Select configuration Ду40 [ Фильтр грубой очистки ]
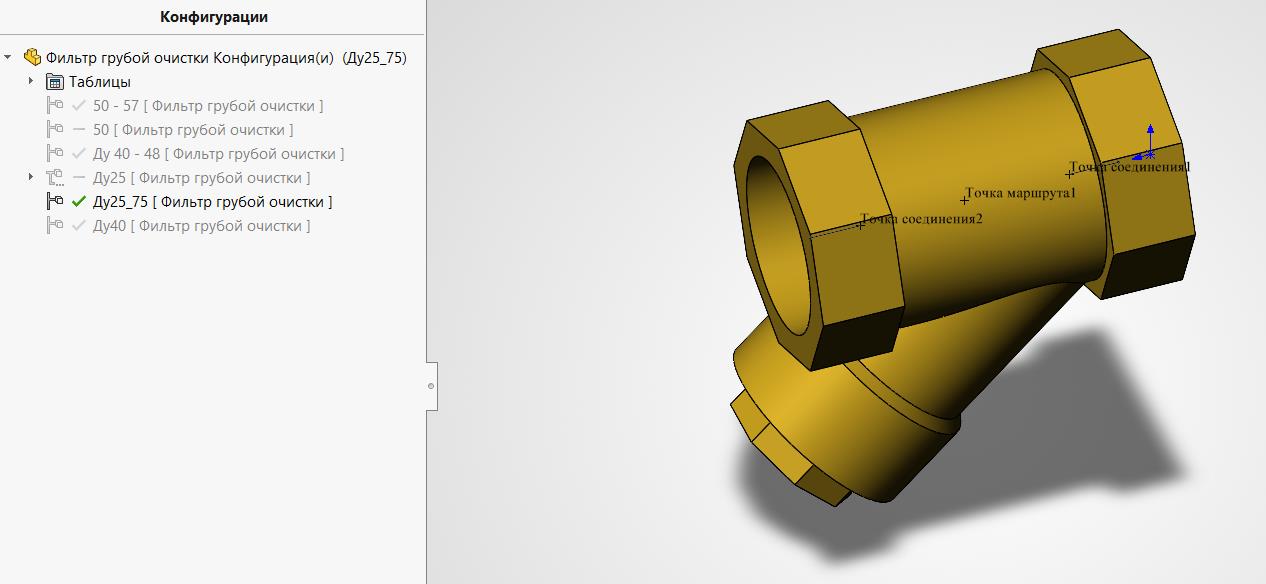 point(201,225)
